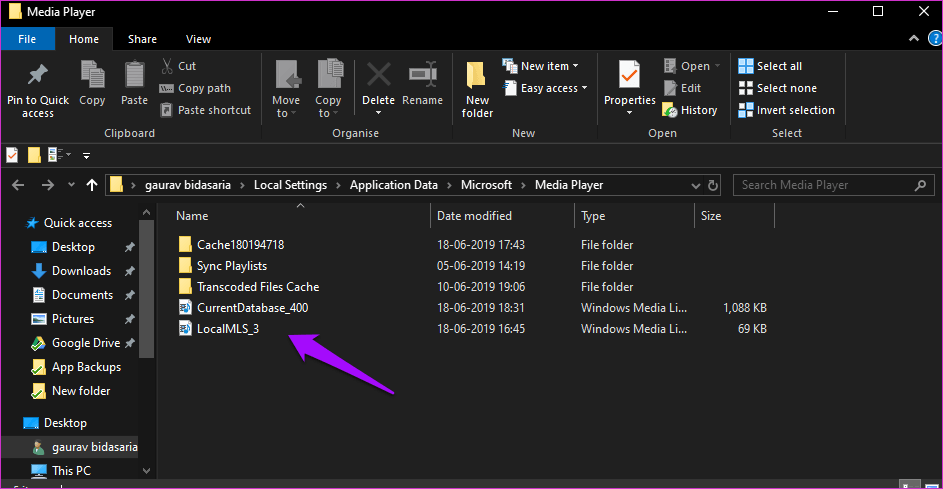Select the CurrentDatabase_400 file

point(253,308)
